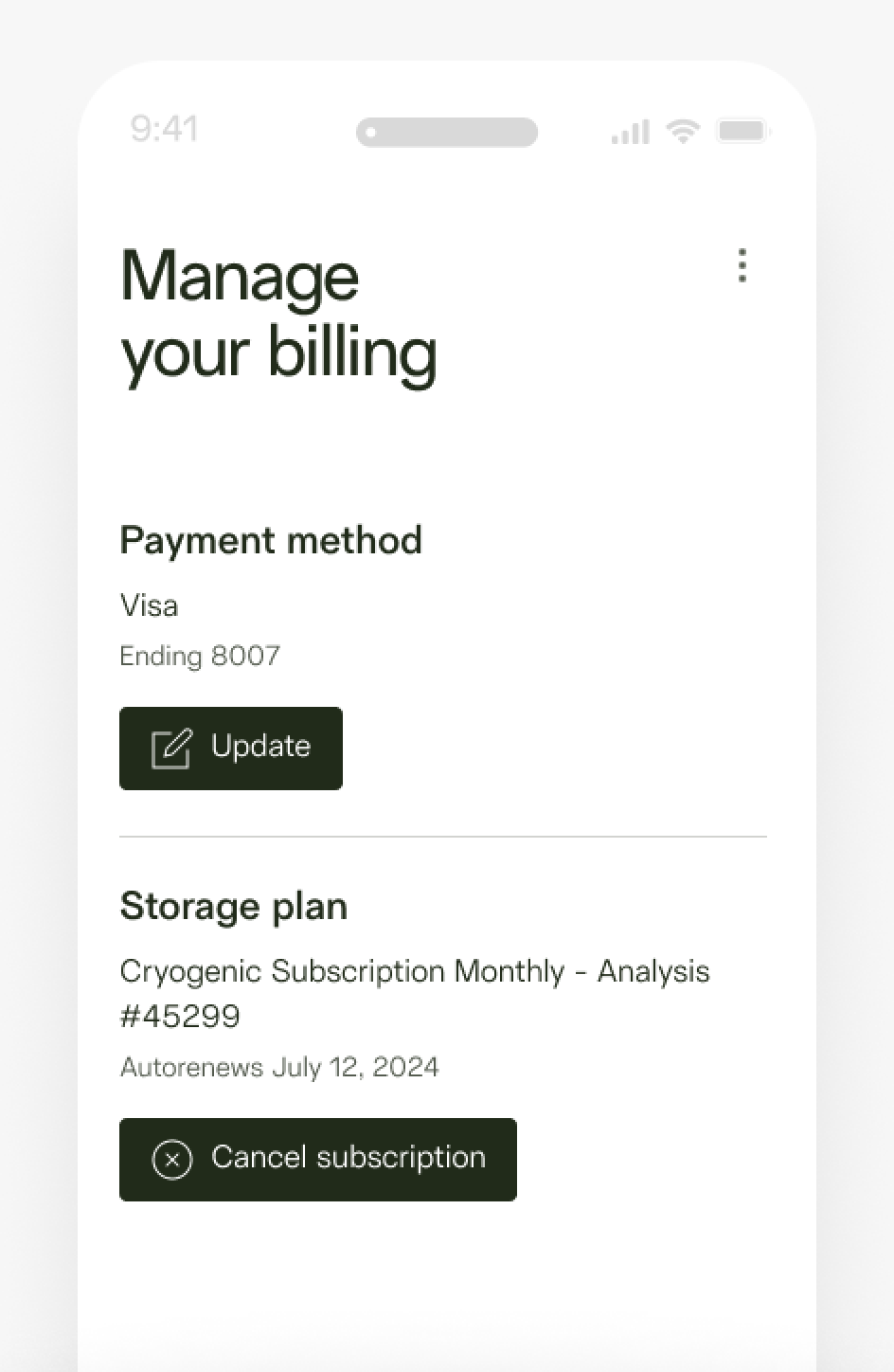Click the Wi-Fi icon in the status bar
This screenshot has height=1372, width=894.
(684, 131)
